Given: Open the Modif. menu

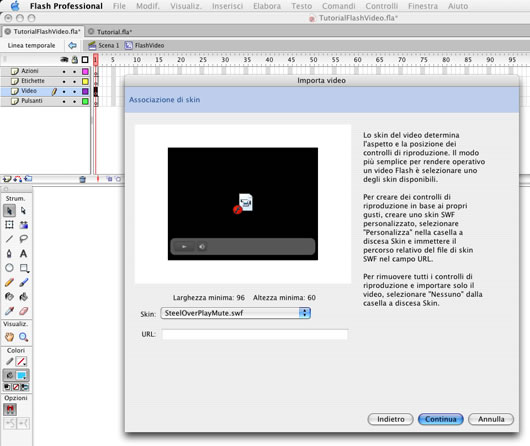Looking at the screenshot, I should pyautogui.click(x=148, y=6).
